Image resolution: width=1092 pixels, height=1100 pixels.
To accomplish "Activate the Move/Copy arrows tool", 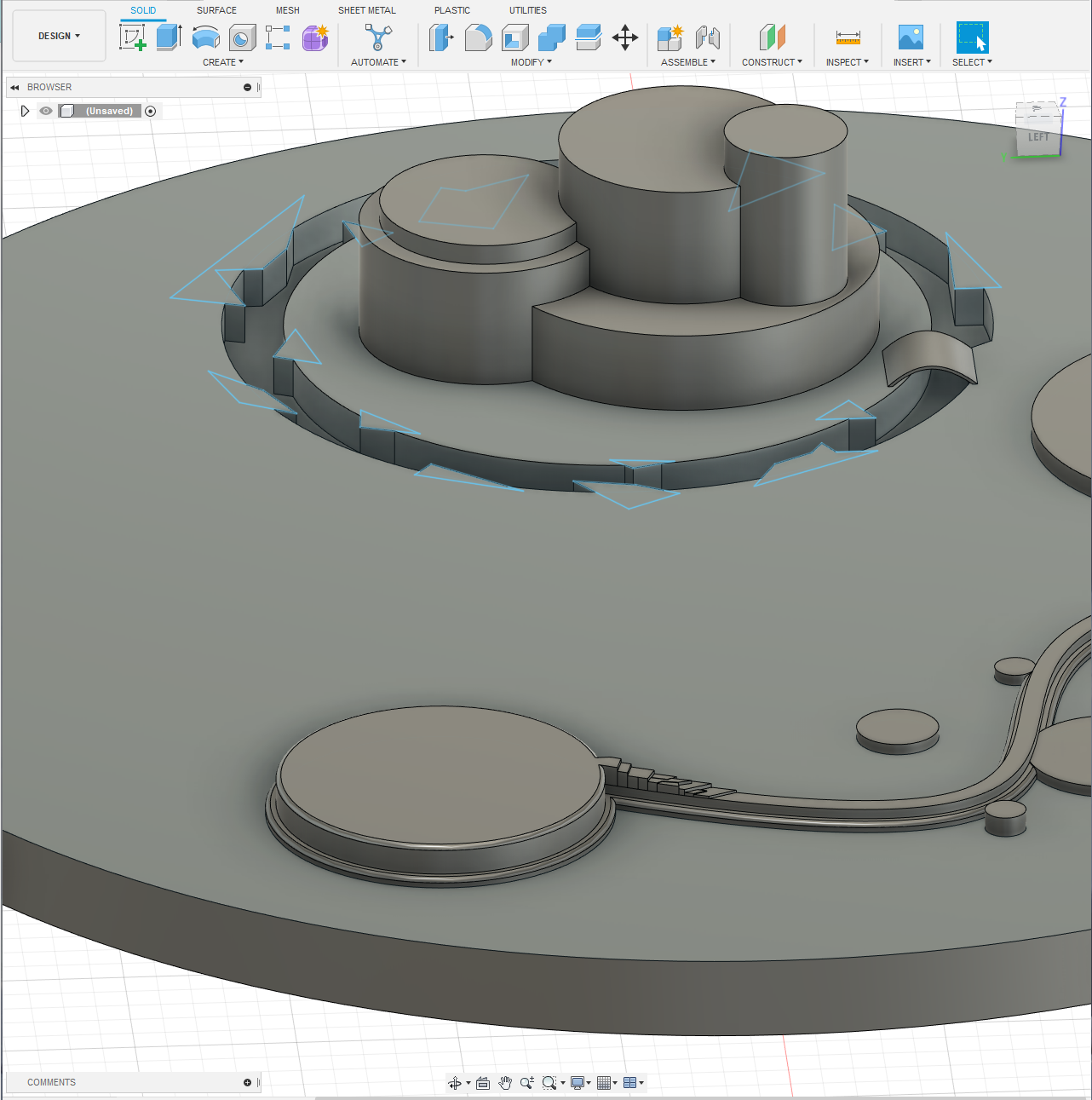I will [x=625, y=37].
